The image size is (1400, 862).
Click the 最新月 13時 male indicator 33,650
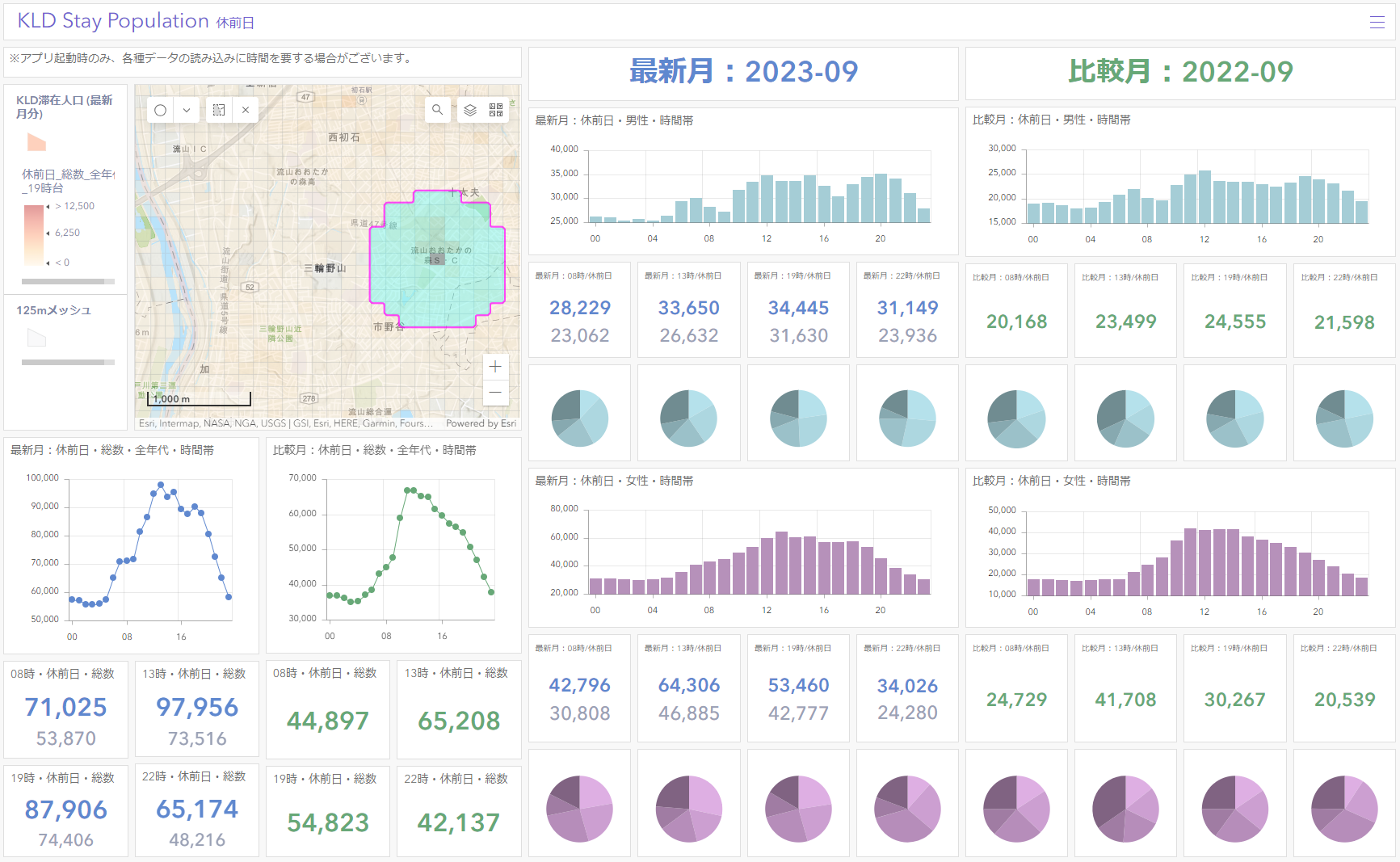pyautogui.click(x=688, y=308)
